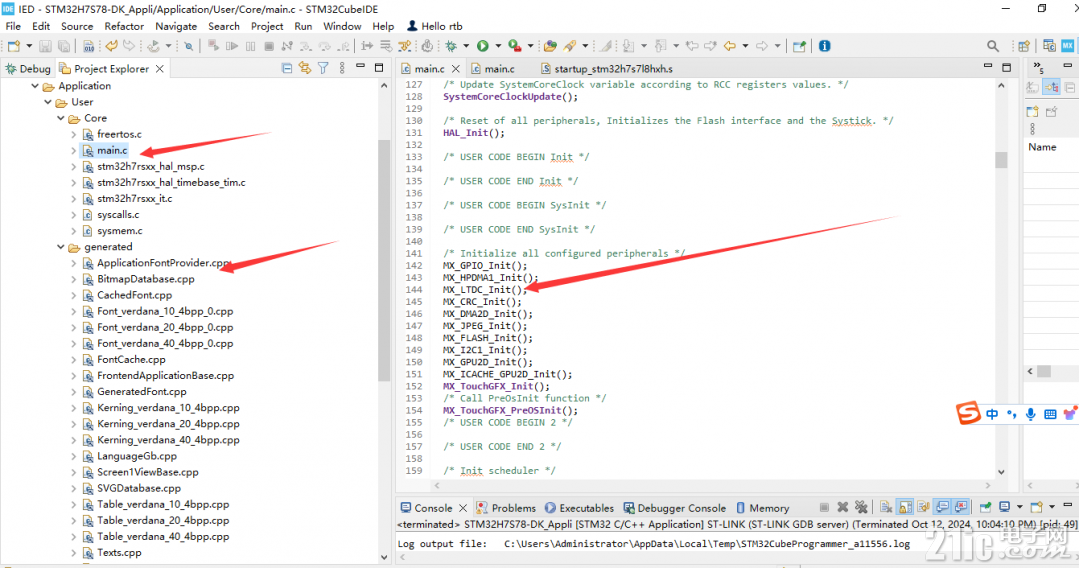Switch to startup_stm32h7s7l8hxh.s editor tab

[607, 69]
